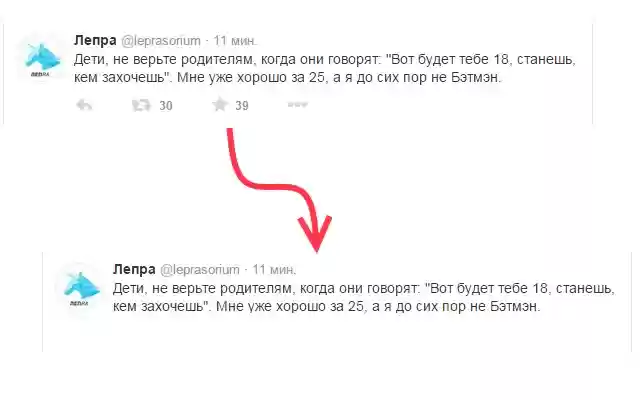Screen dimensions: 640x400
Task: Click the retweet count 30
Action: point(166,106)
